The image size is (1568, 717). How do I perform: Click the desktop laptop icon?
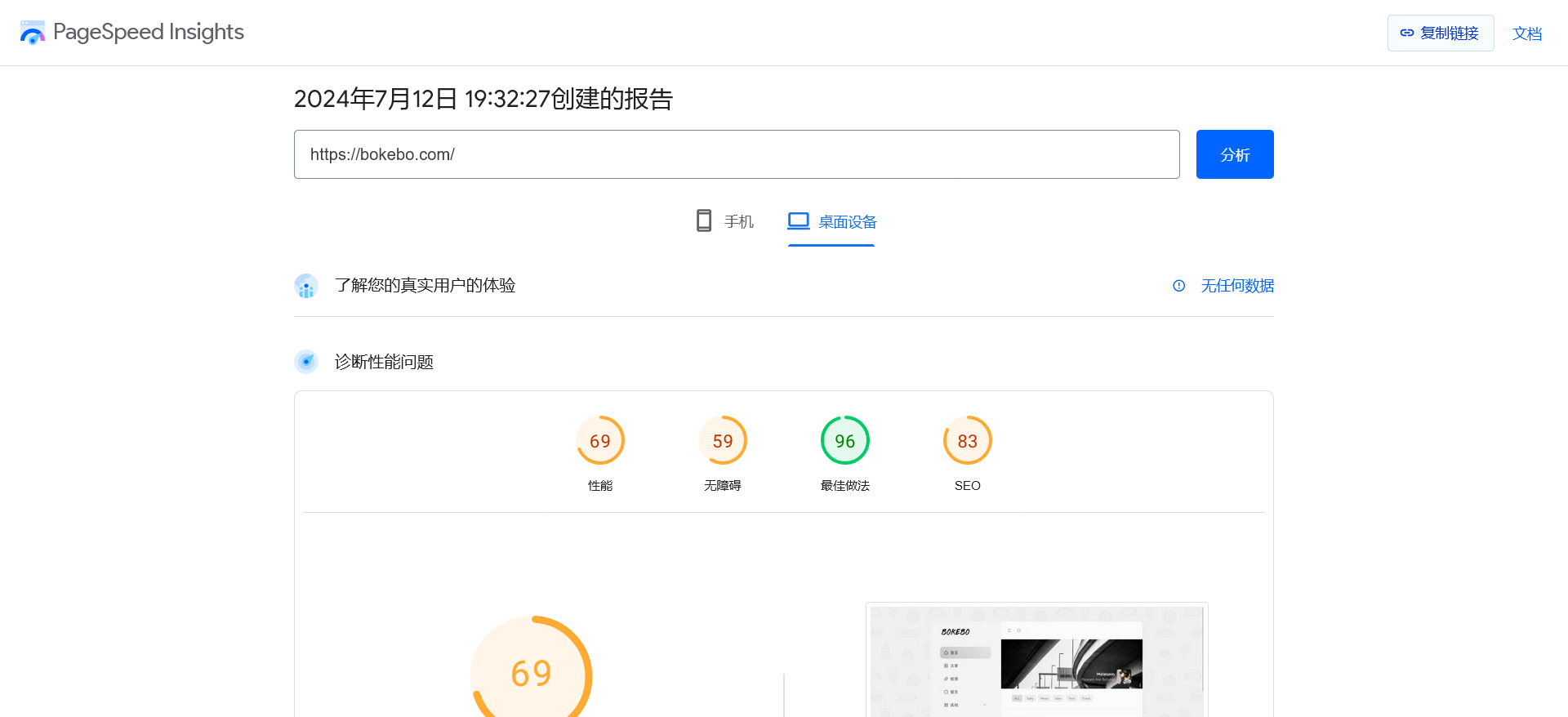798,221
